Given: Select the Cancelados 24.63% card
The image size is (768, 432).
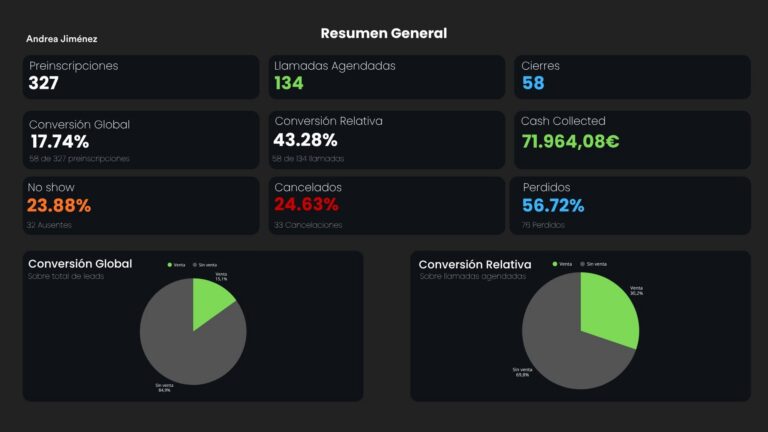Looking at the screenshot, I should point(387,206).
